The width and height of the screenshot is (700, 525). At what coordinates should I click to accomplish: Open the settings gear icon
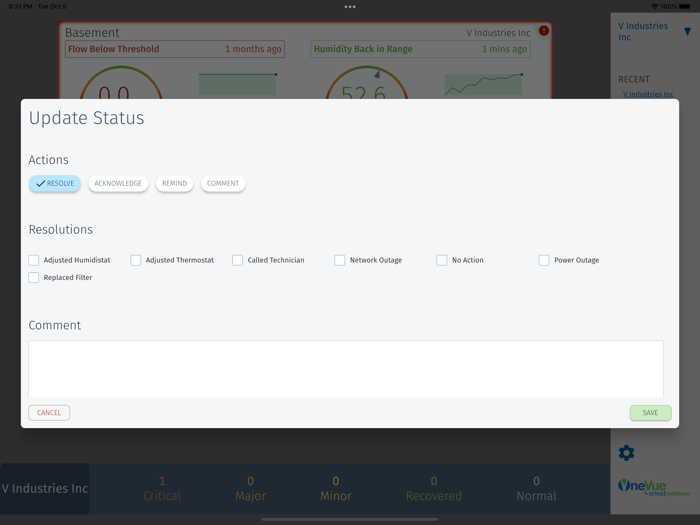click(626, 453)
